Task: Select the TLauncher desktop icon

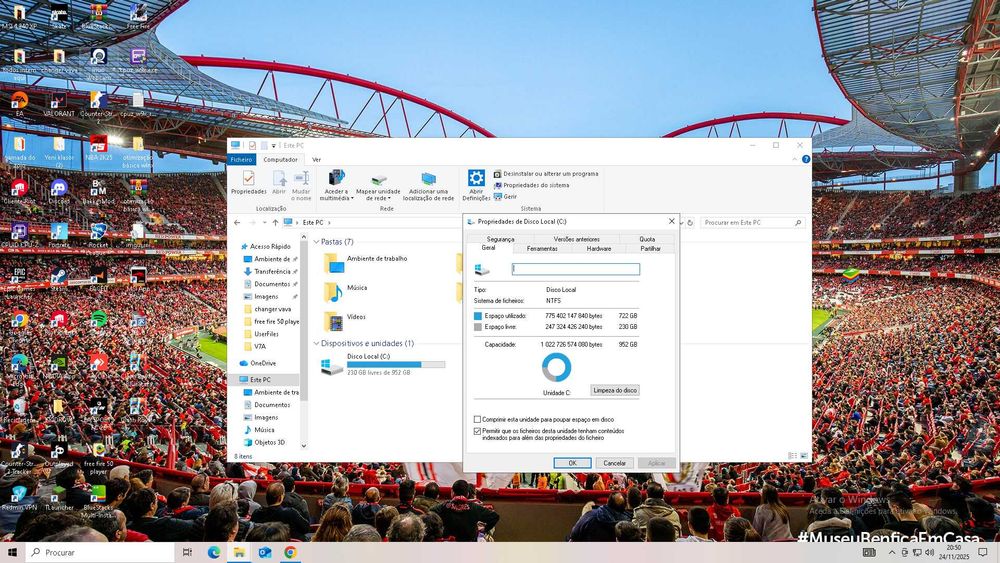Action: click(59, 499)
